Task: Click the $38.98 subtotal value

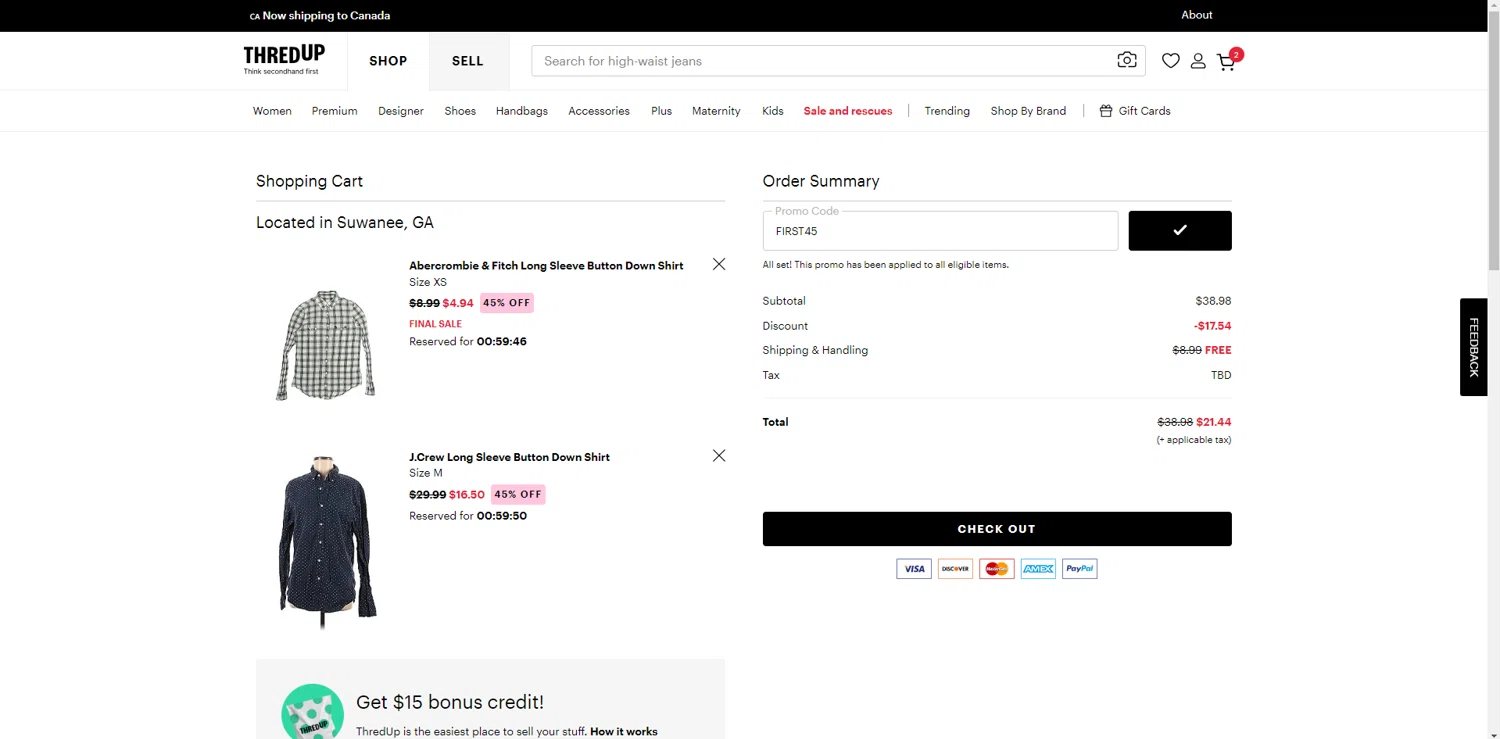Action: point(1214,301)
